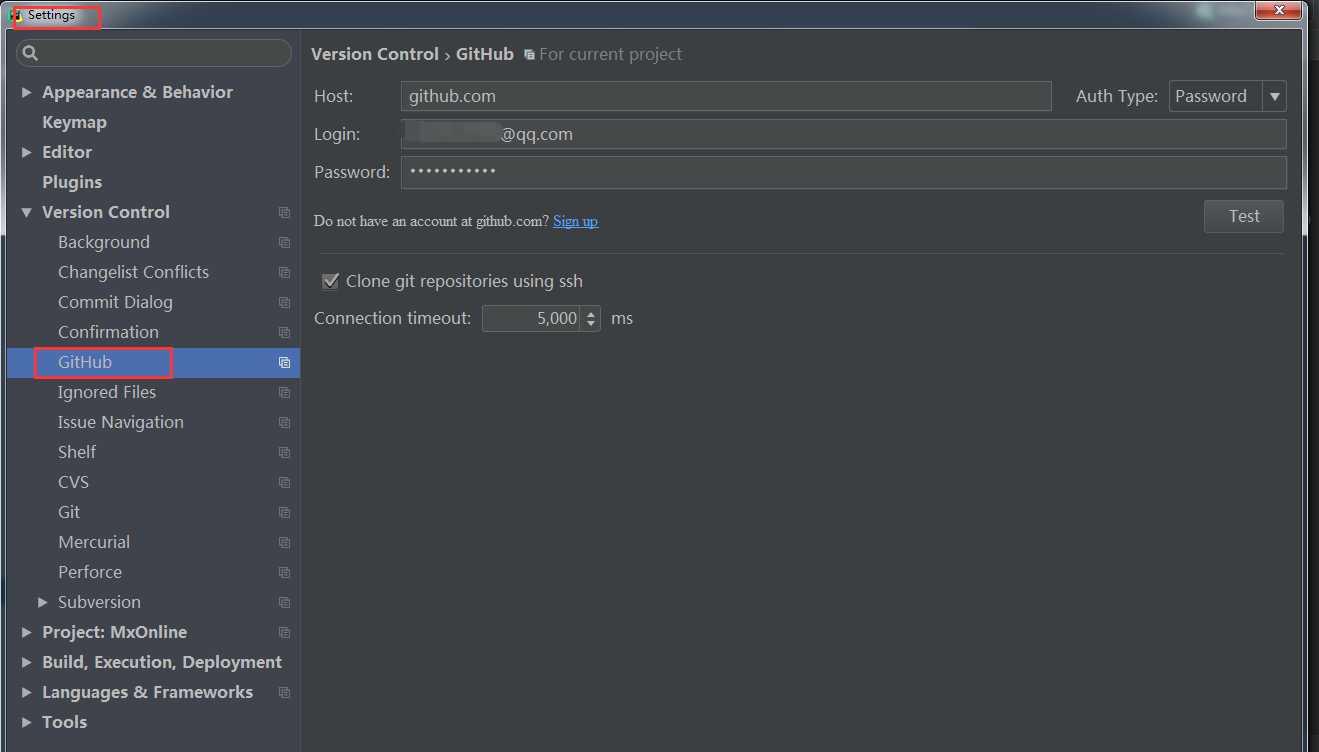The height and width of the screenshot is (752, 1319).
Task: Open the GitHub Sign up link
Action: click(575, 221)
